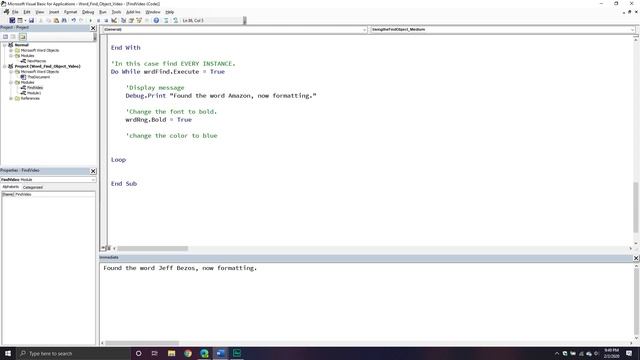Viewport: 640px width, 360px height.
Task: Open the Edit menu
Action: pos(27,12)
